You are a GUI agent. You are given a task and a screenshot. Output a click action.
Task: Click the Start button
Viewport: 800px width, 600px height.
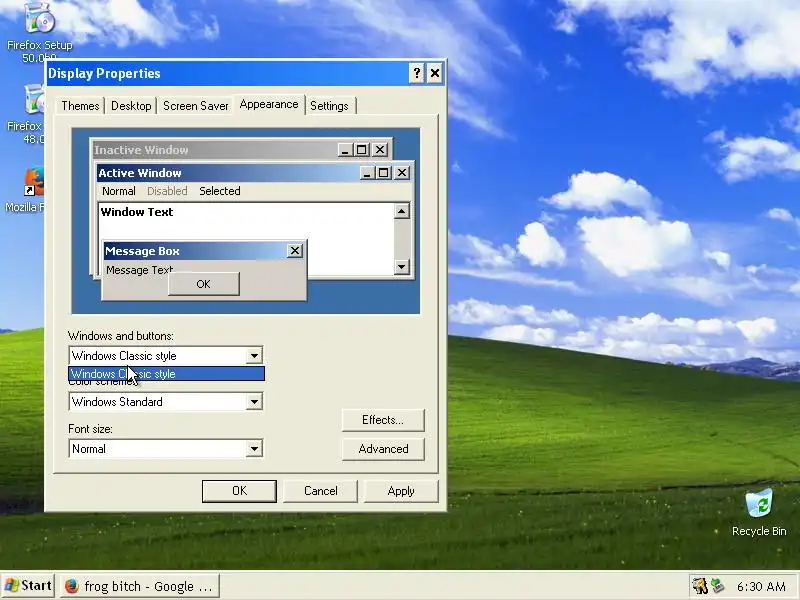[x=28, y=586]
